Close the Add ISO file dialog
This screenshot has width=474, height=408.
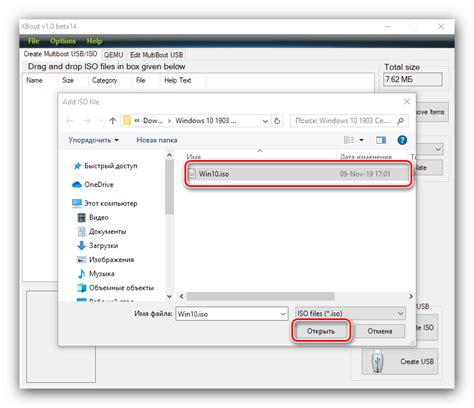click(407, 102)
